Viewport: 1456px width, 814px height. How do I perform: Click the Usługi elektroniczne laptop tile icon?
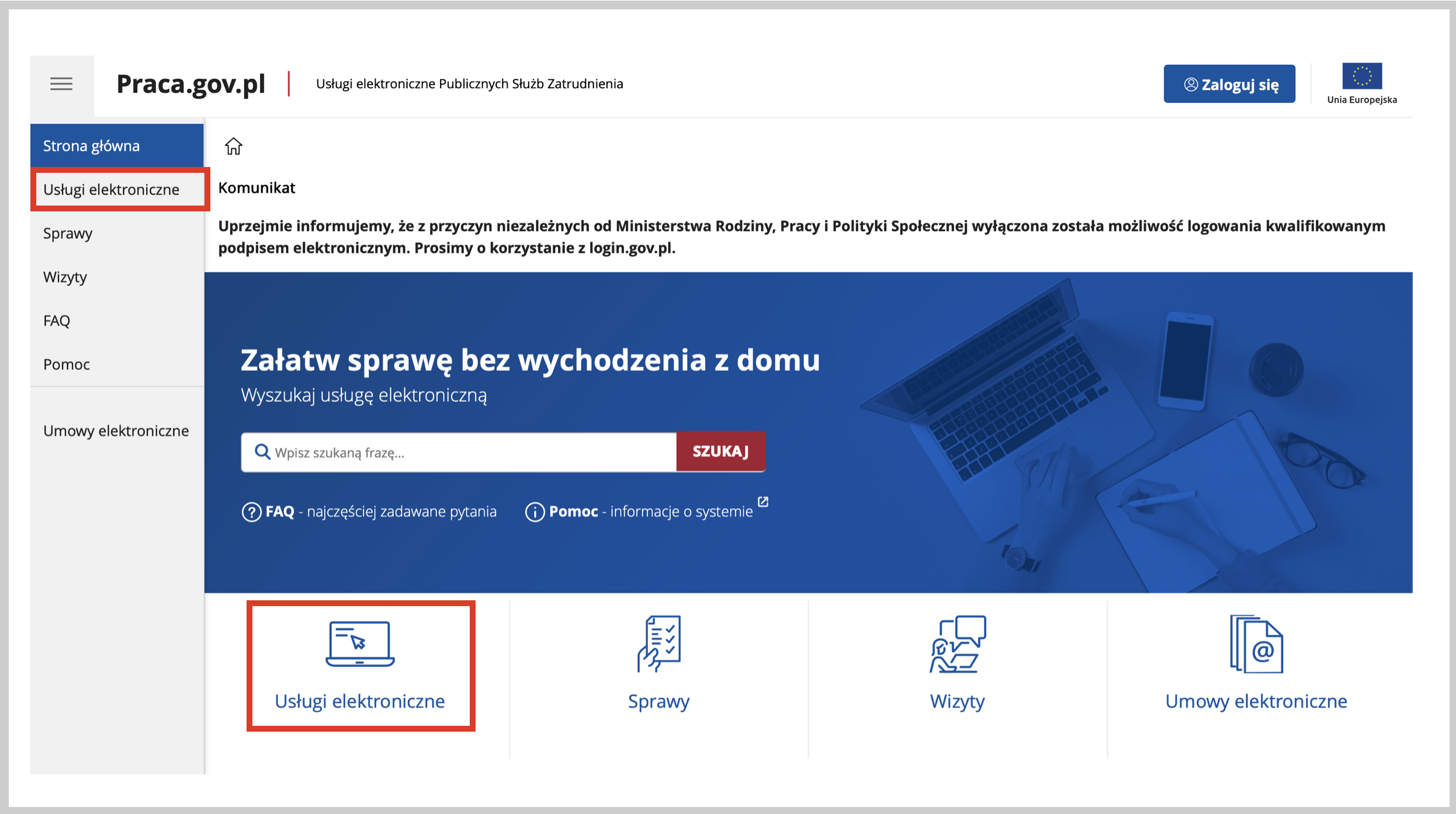(360, 643)
